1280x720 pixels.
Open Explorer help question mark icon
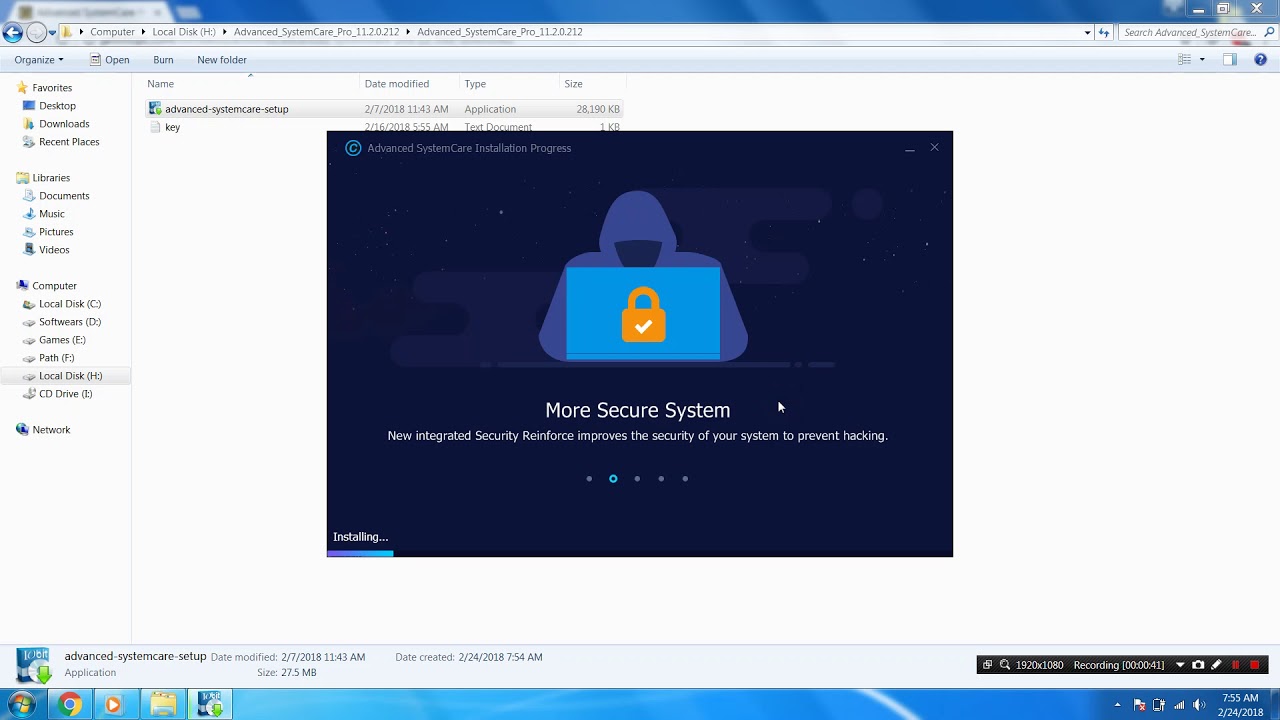(1260, 60)
